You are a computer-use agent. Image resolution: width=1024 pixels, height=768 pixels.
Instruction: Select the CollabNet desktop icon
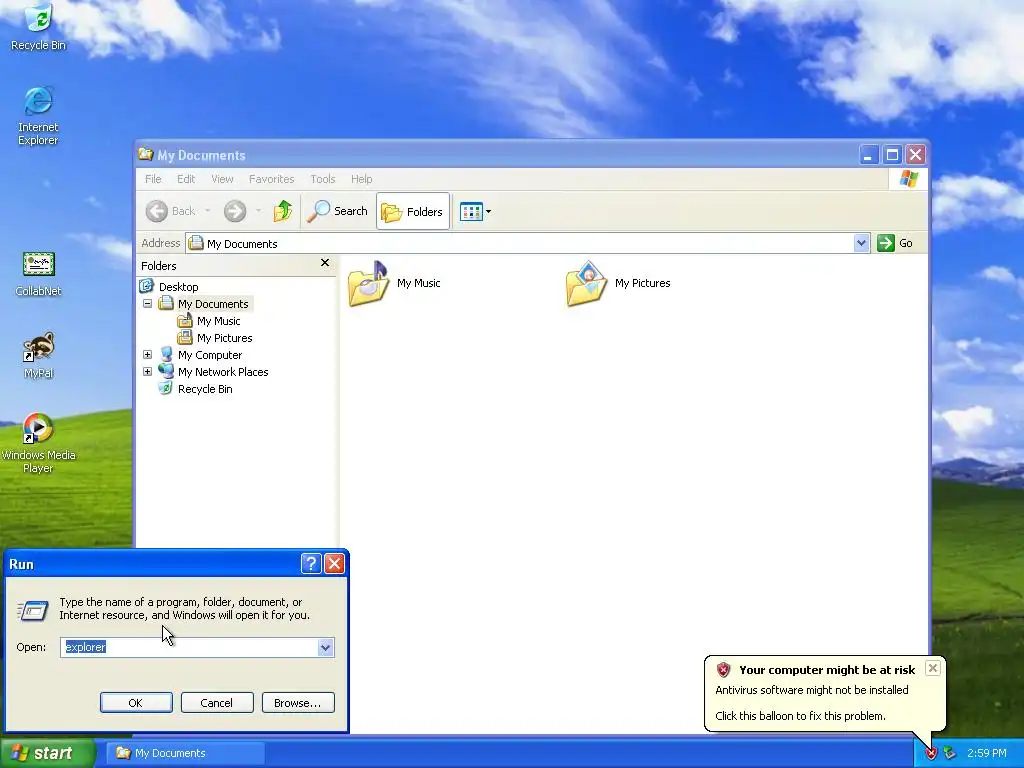point(38,274)
